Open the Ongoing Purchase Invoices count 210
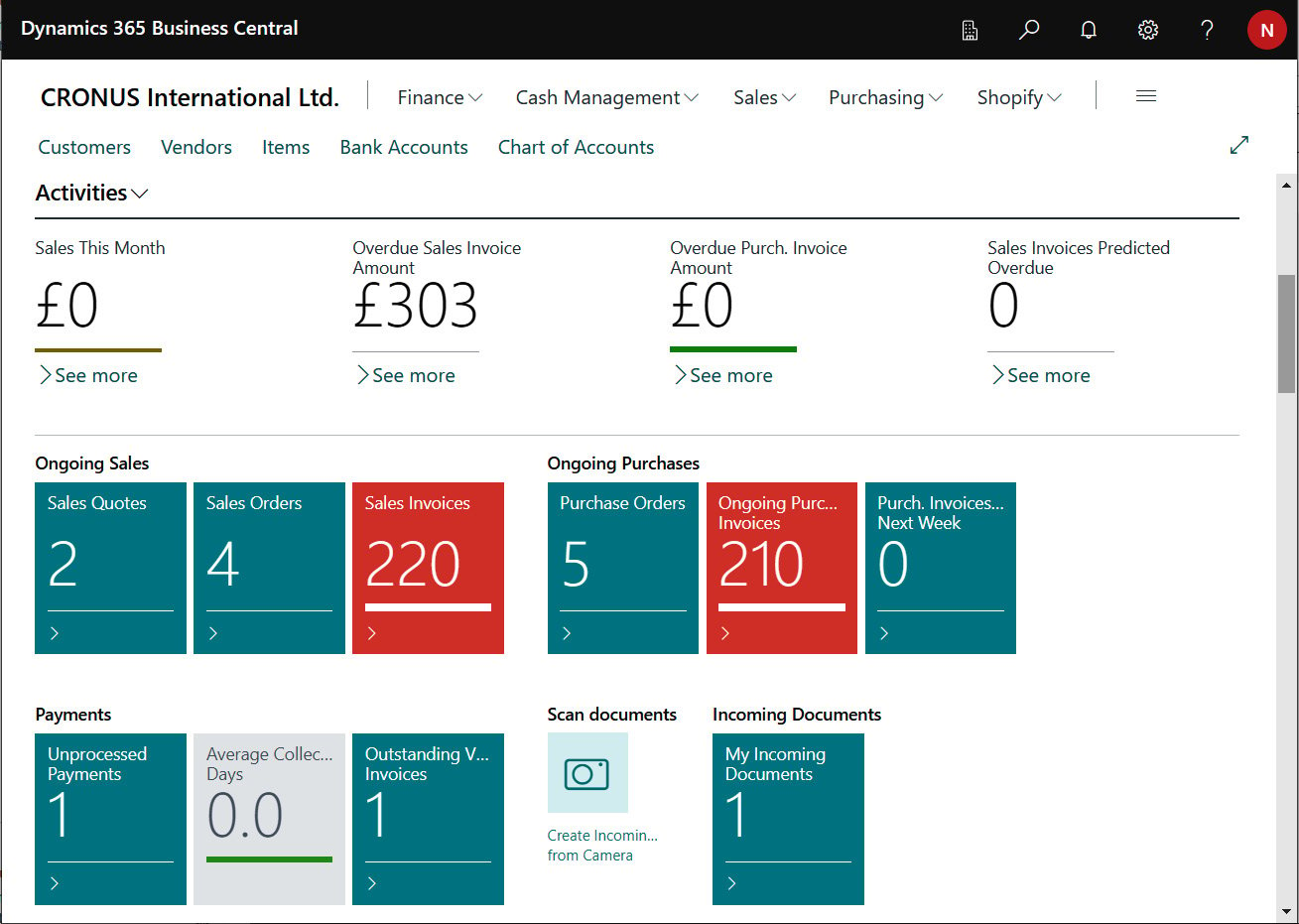 coord(761,564)
